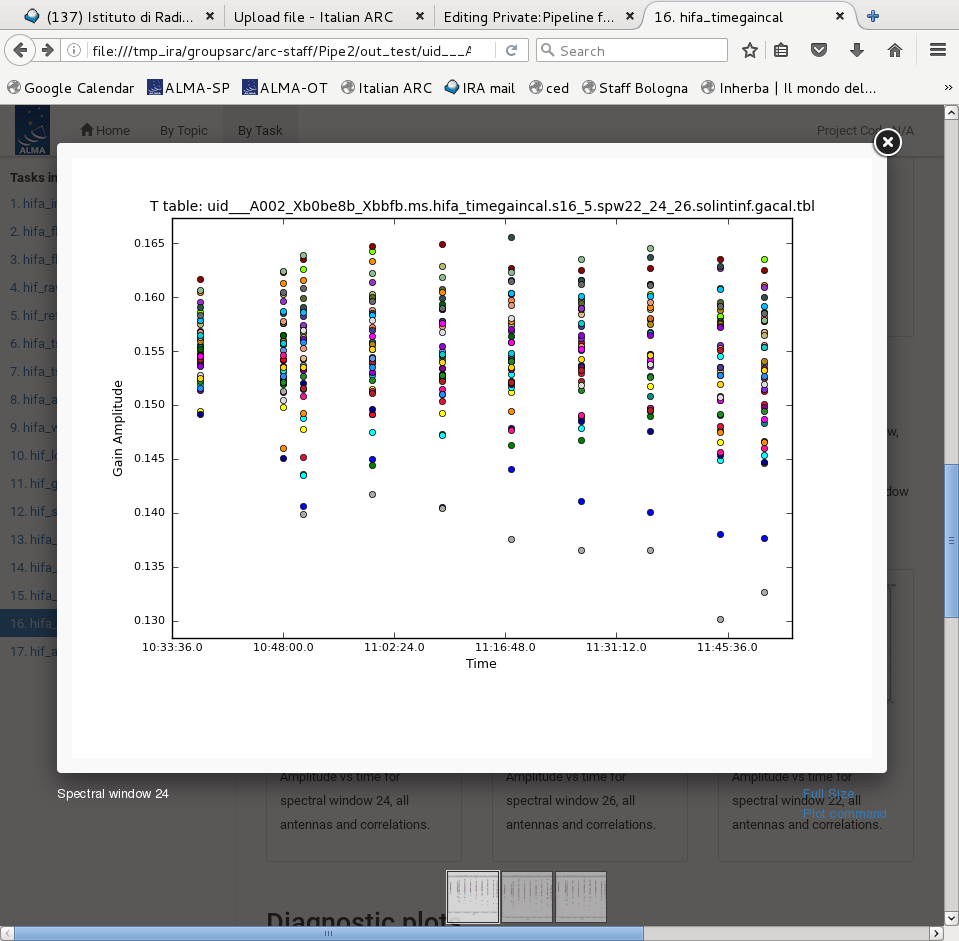The width and height of the screenshot is (959, 941).
Task: Close the Upload file tab
Action: point(420,17)
